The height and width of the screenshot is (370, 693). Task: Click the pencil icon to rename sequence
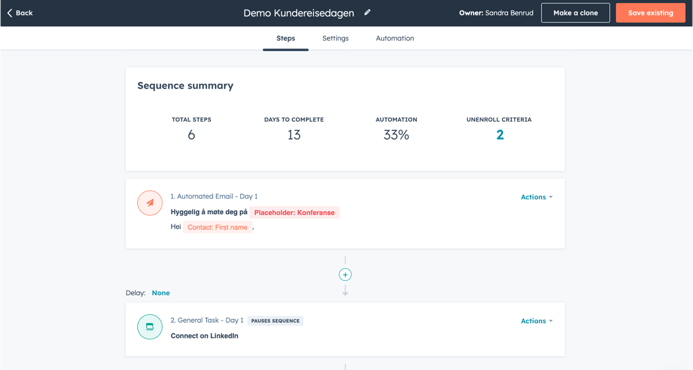(367, 12)
